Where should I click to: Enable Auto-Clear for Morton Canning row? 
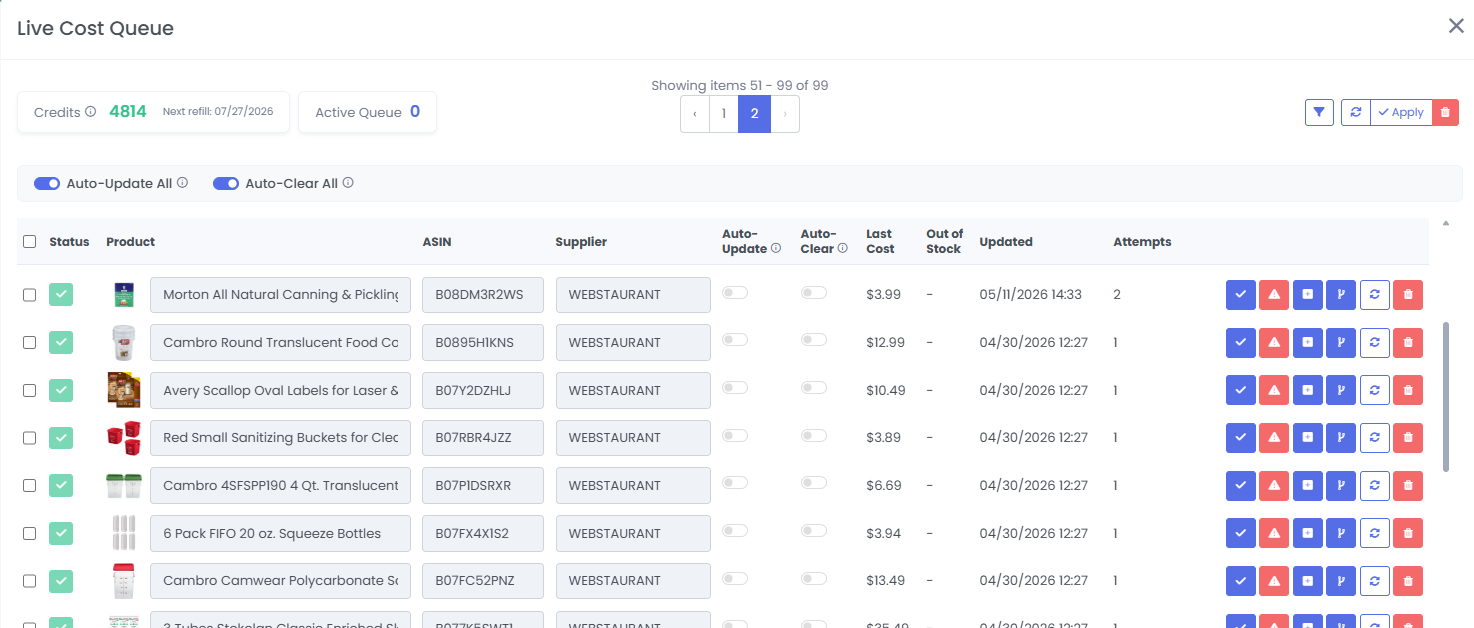[x=814, y=293]
